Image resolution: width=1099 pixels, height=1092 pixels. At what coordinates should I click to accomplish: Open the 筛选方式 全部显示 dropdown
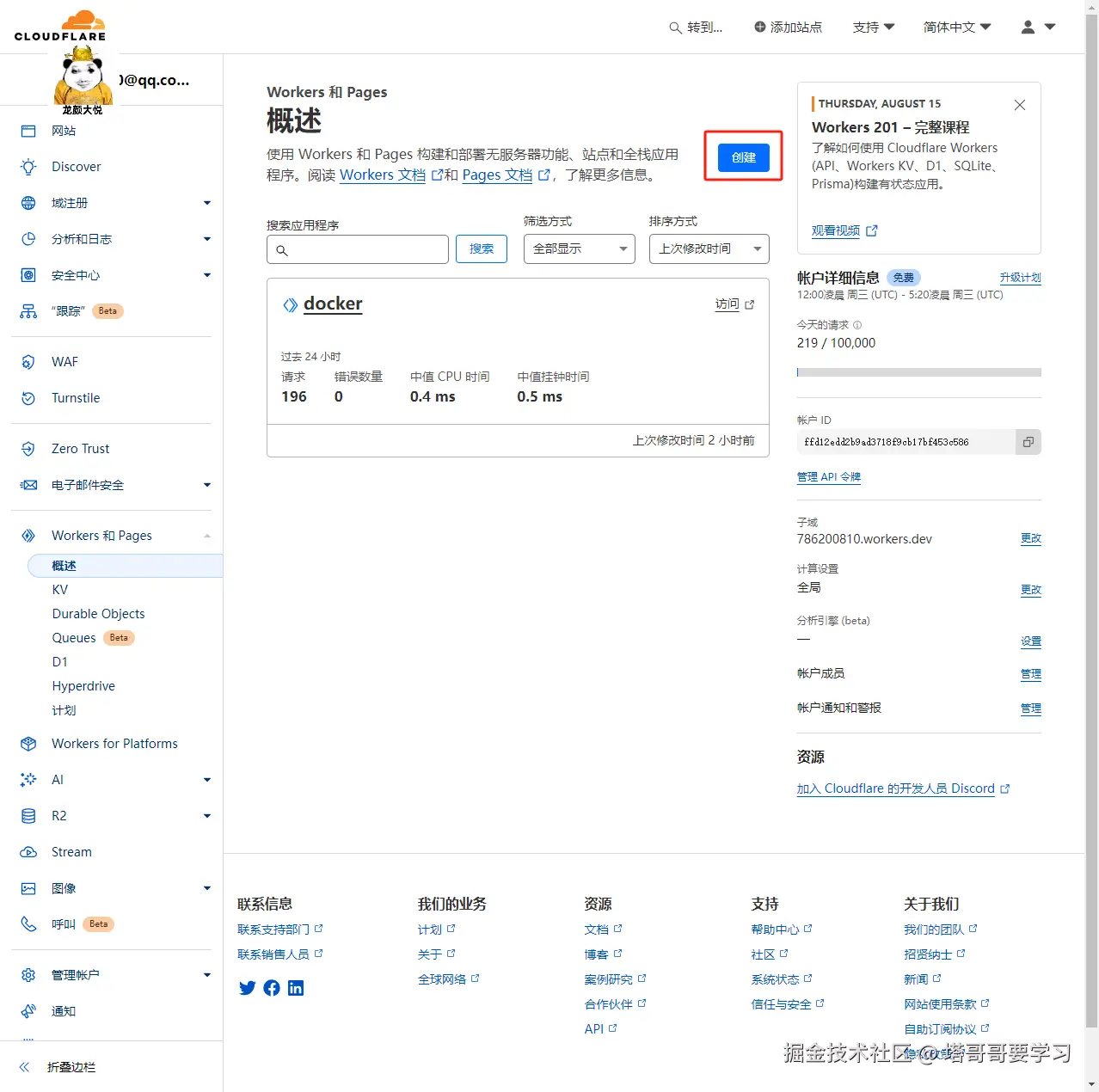point(580,248)
